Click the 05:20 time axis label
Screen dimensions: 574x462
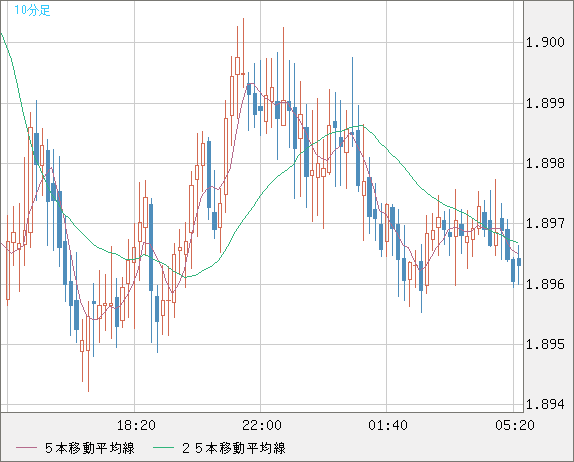[x=515, y=425]
